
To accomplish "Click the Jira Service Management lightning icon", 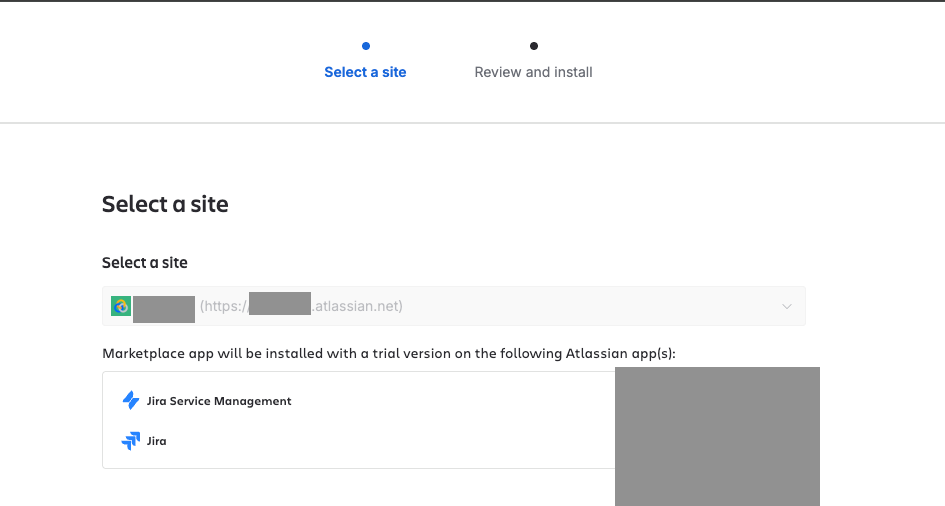I will pos(131,401).
